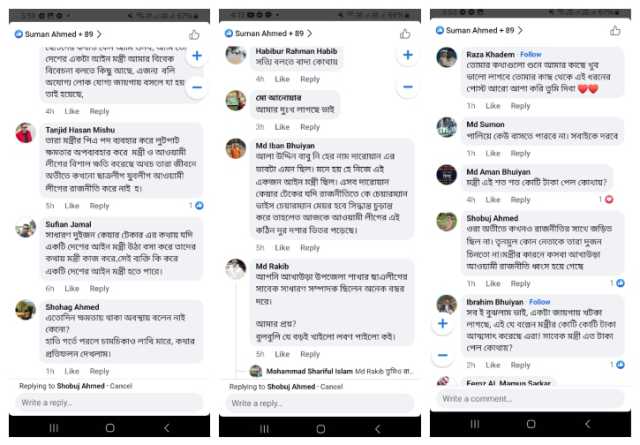
Task: Expand the 'Suman Ahmed + 89' reactions chevron in the middle screenshot
Action: click(x=309, y=33)
